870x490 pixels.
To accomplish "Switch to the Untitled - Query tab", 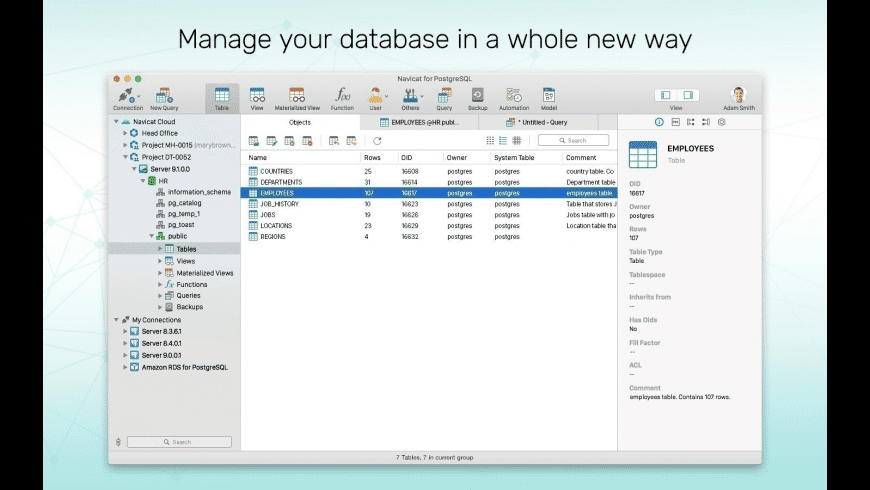I will (x=538, y=122).
